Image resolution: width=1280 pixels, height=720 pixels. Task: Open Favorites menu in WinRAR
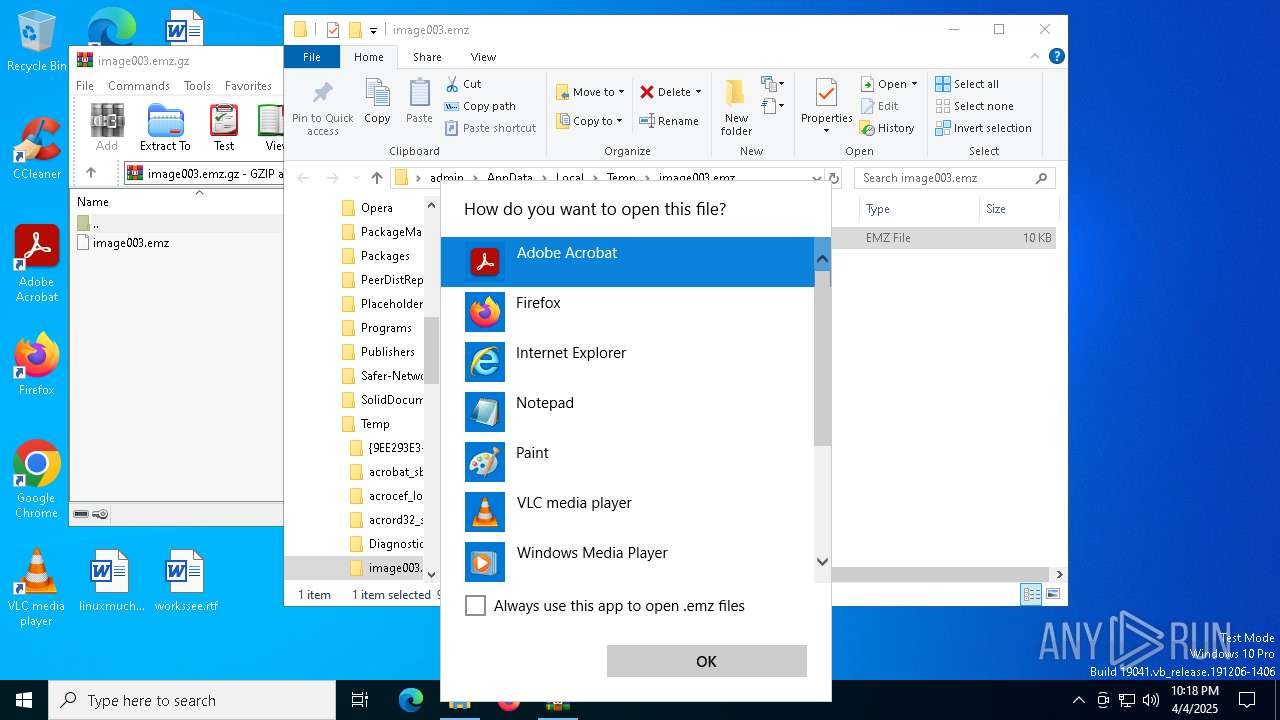coord(248,86)
